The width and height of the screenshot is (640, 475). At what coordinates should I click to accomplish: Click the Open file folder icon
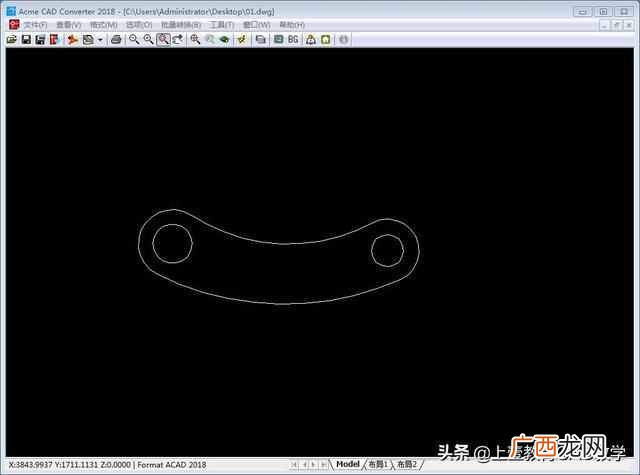click(x=12, y=40)
